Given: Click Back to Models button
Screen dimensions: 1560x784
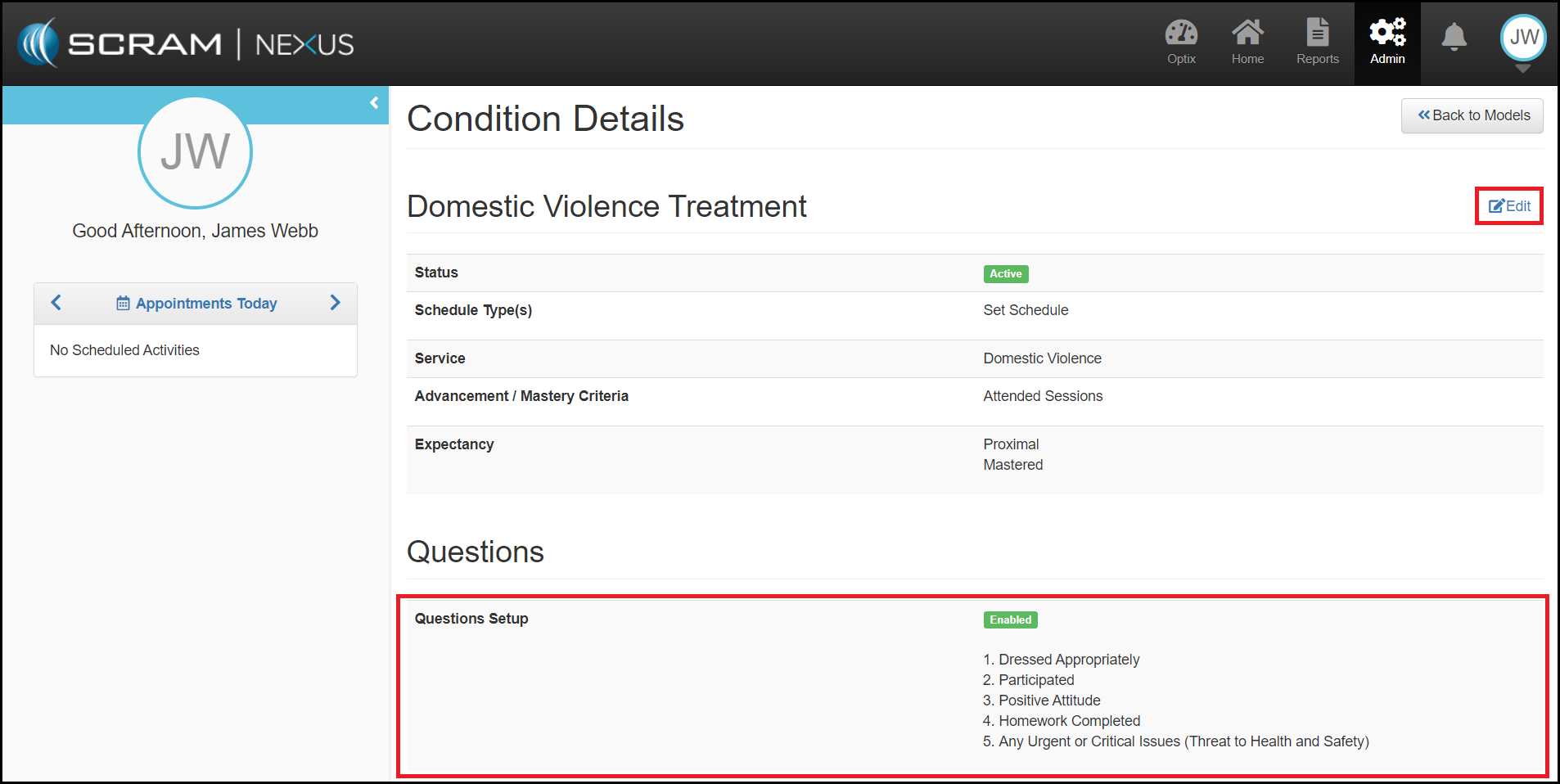Looking at the screenshot, I should tap(1472, 115).
